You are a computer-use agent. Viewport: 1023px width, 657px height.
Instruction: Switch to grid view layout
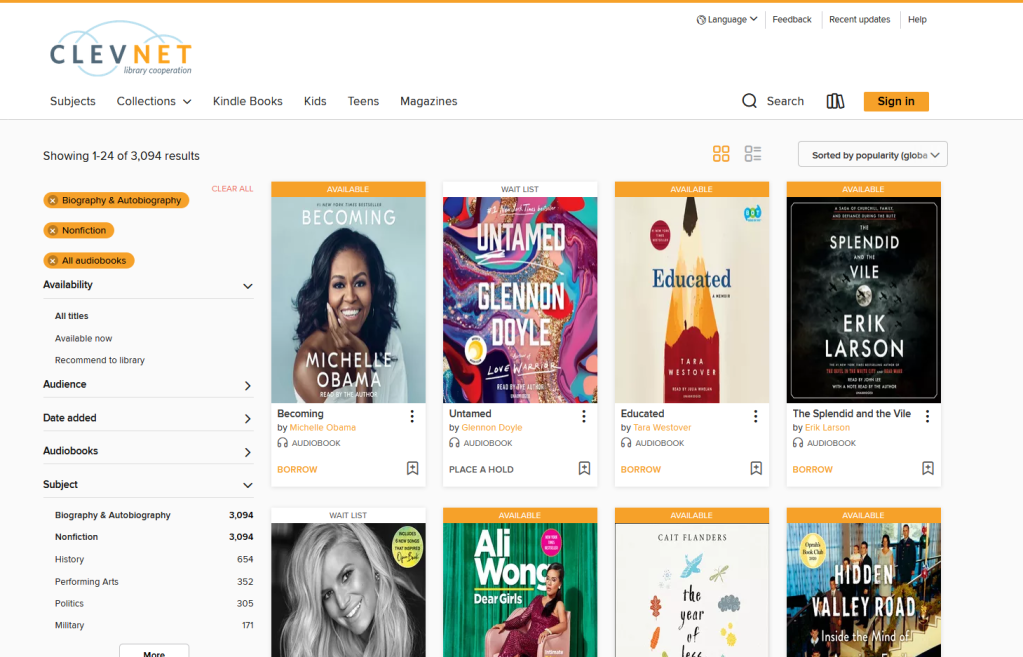click(x=721, y=154)
